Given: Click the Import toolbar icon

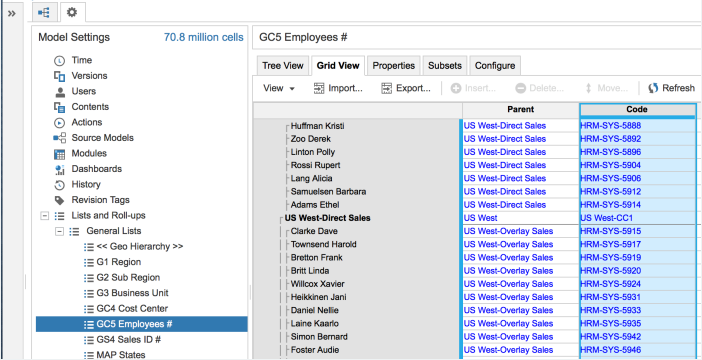Looking at the screenshot, I should click(x=319, y=88).
